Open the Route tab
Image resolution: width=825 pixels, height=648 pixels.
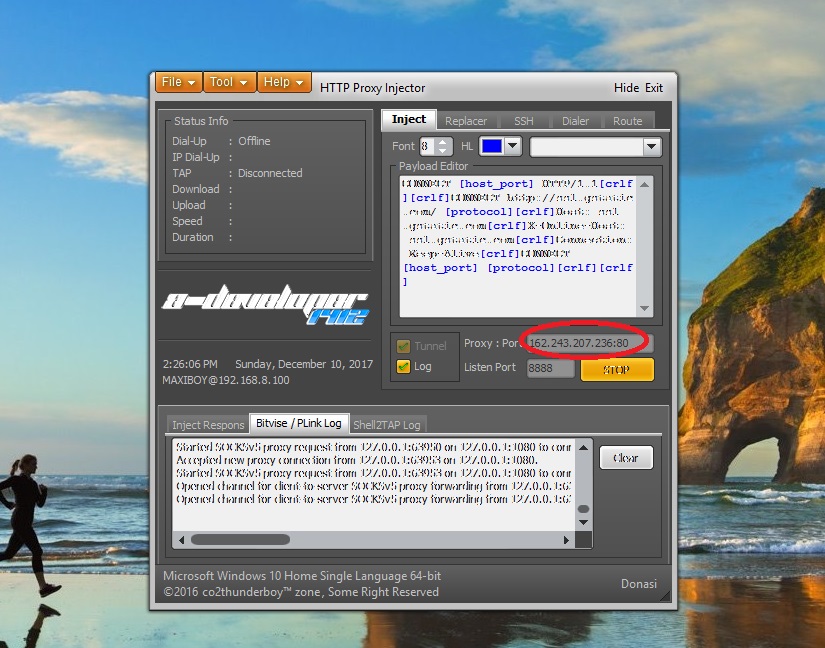[628, 120]
